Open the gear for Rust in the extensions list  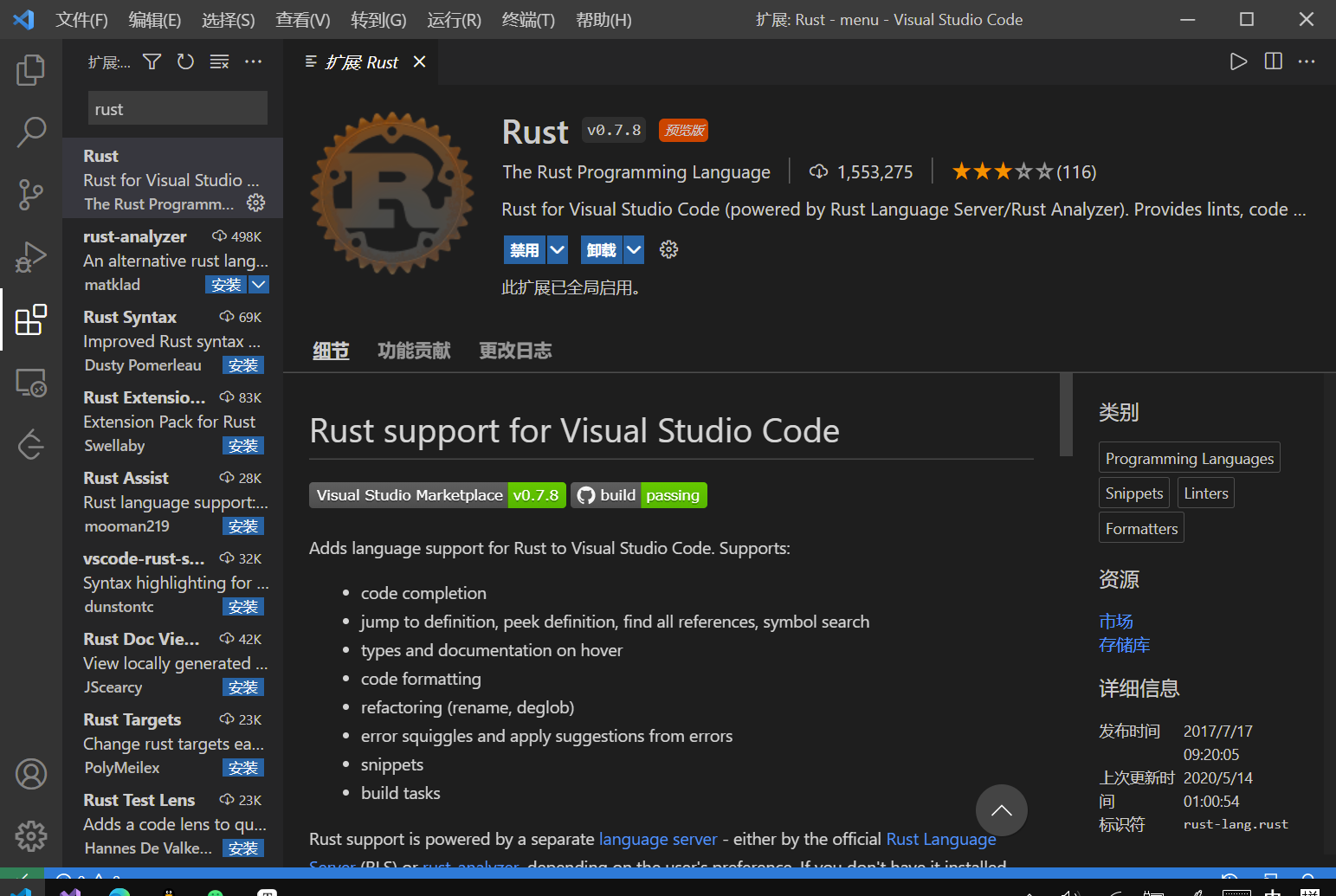coord(256,203)
